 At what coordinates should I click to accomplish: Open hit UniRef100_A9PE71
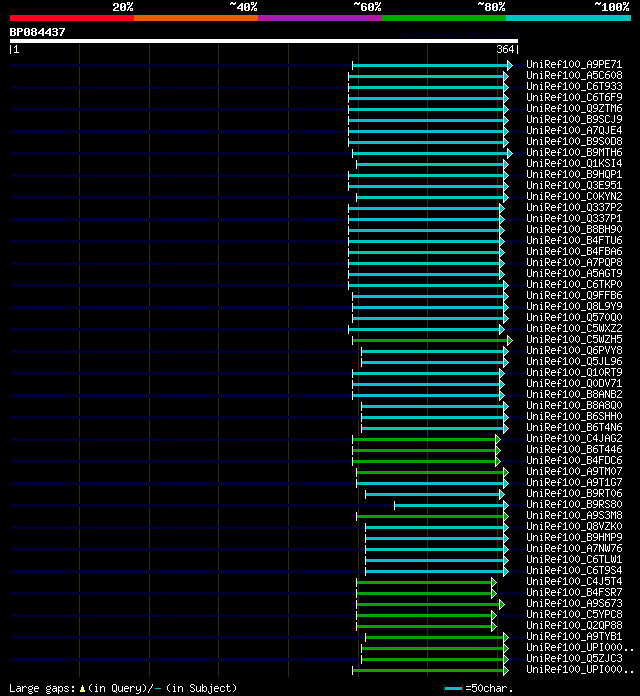(x=574, y=64)
